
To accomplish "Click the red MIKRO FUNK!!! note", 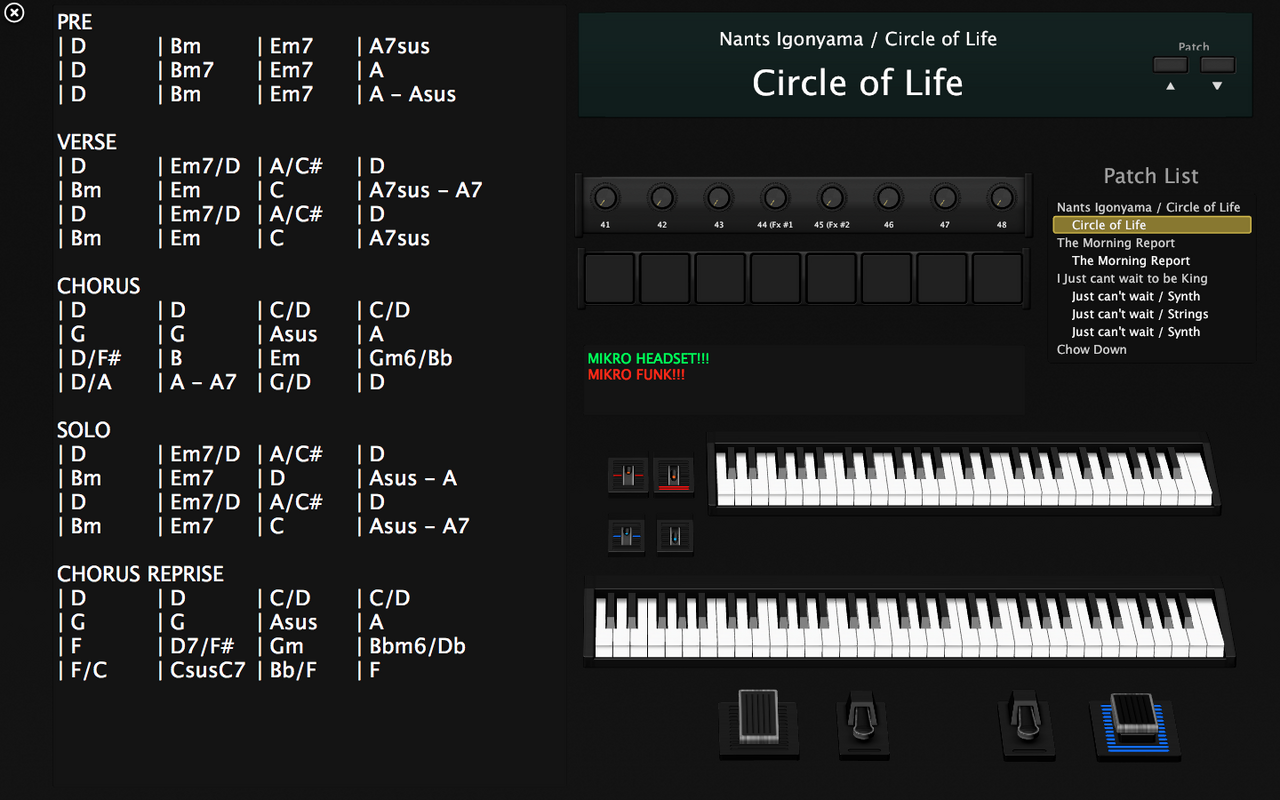I will point(636,375).
